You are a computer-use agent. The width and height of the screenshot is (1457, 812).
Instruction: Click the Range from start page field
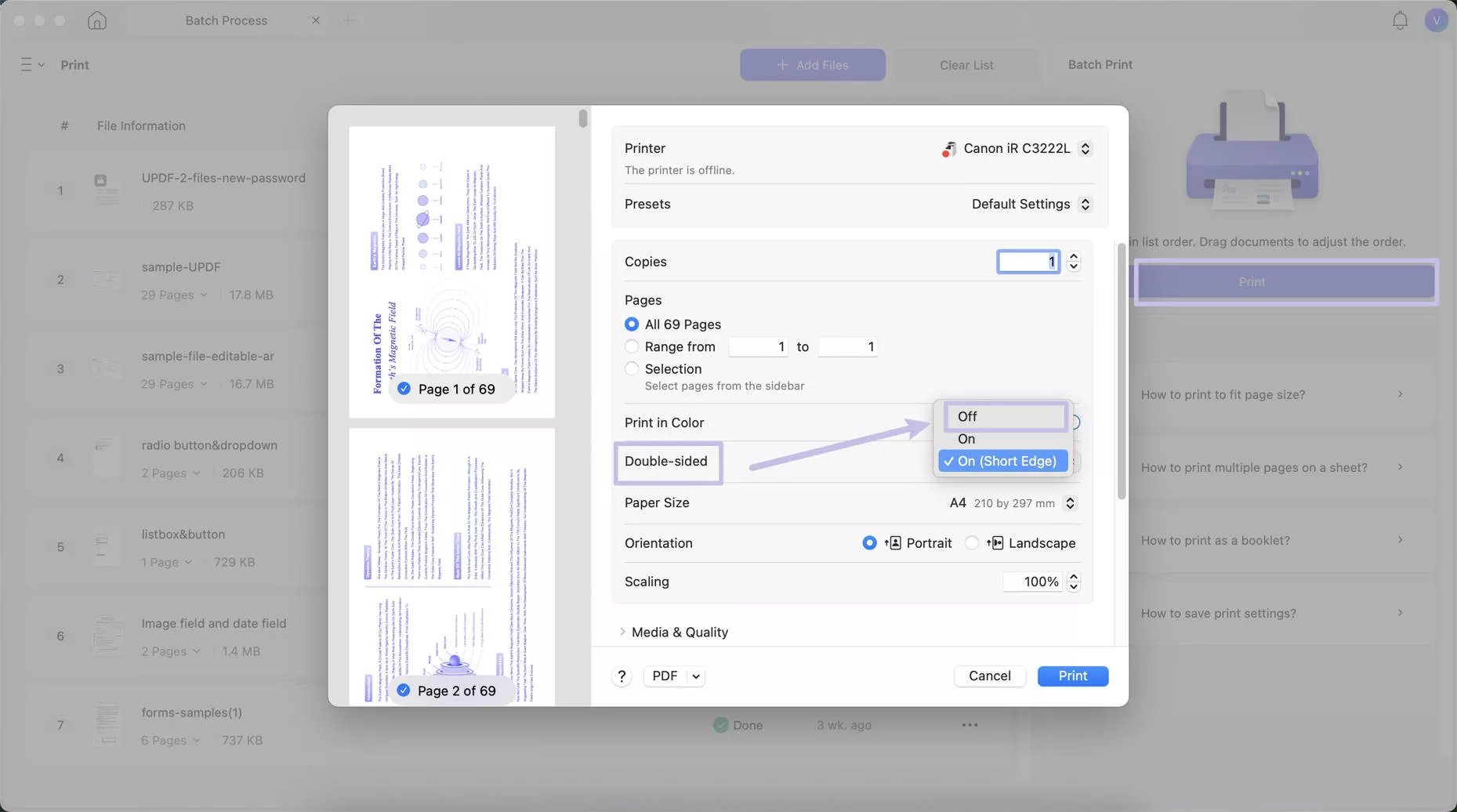[758, 347]
